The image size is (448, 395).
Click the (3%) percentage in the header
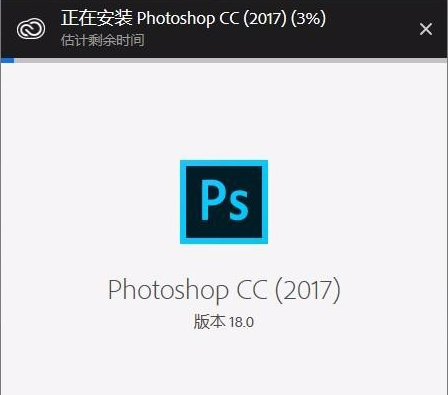click(308, 18)
